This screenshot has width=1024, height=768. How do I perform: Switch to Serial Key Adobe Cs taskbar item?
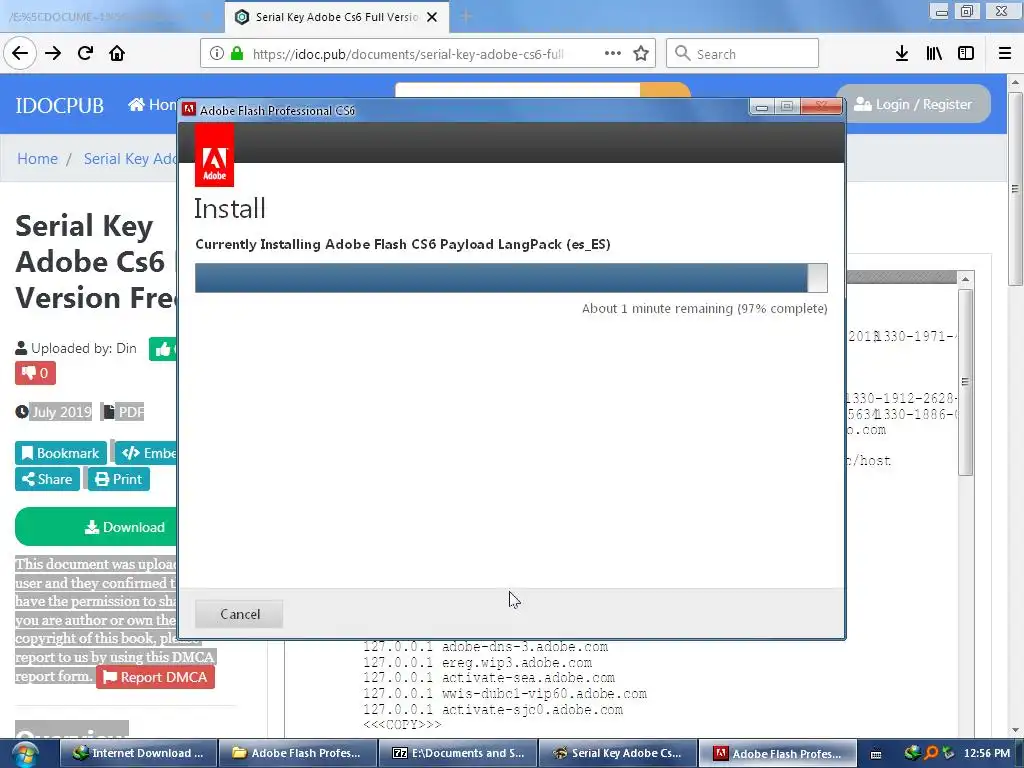pyautogui.click(x=616, y=753)
